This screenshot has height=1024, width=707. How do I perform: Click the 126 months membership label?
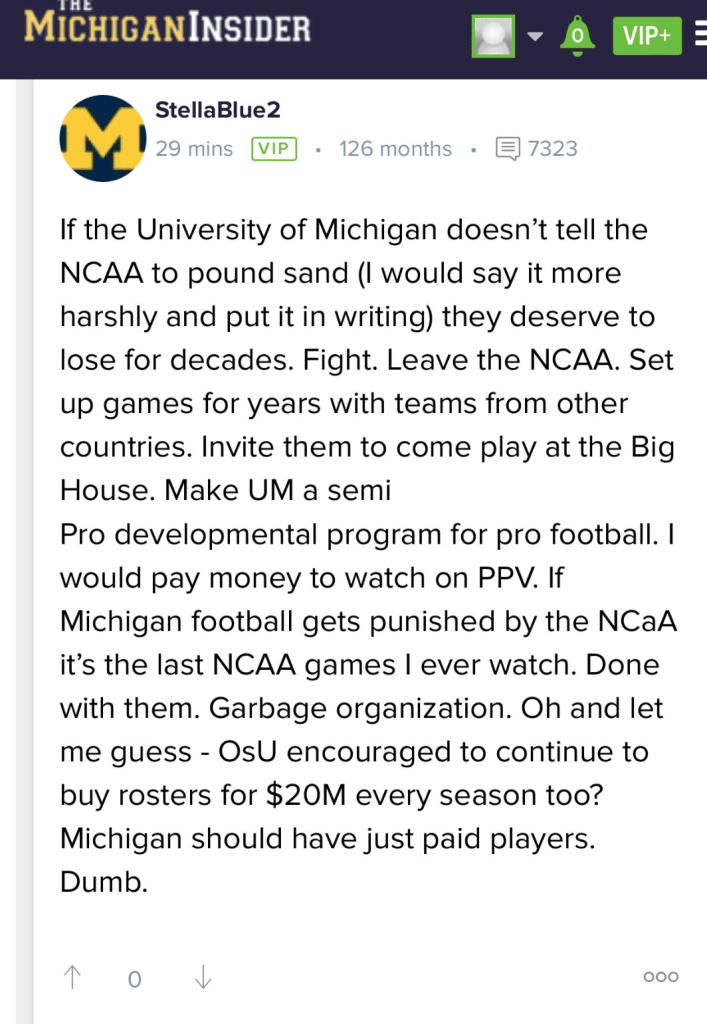pos(395,149)
